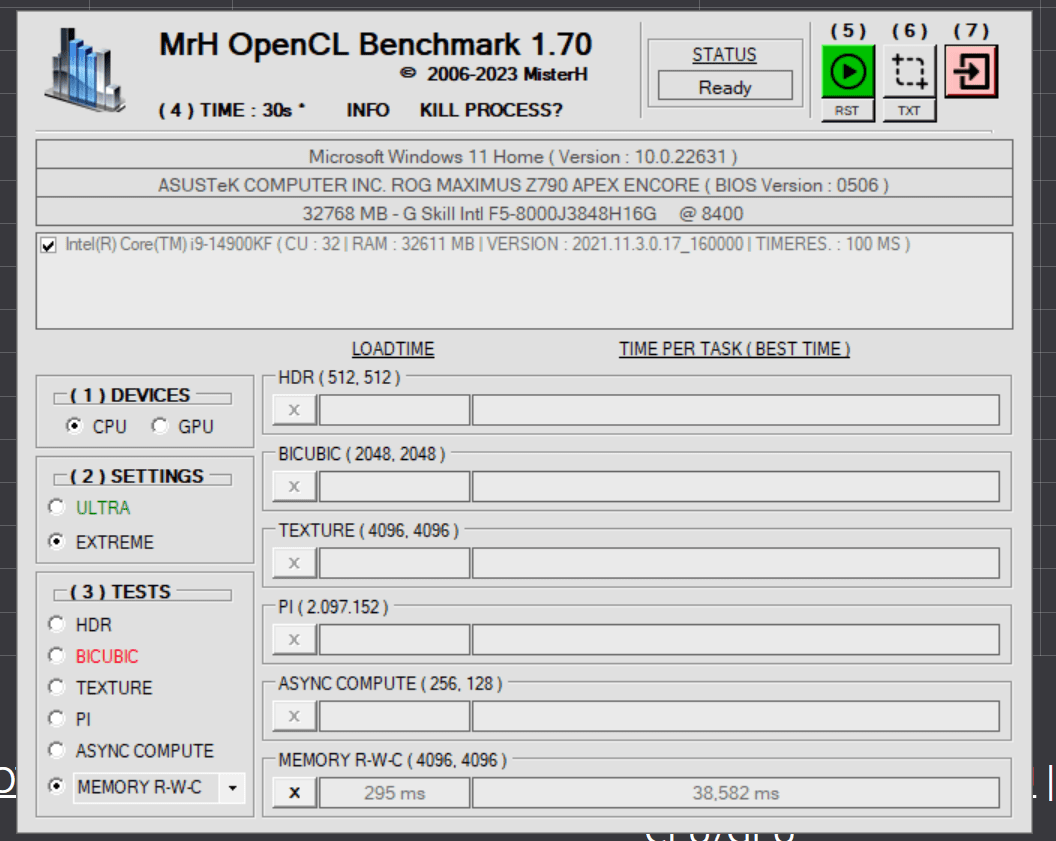The width and height of the screenshot is (1056, 841).
Task: Click the TXT export button
Action: click(x=909, y=110)
